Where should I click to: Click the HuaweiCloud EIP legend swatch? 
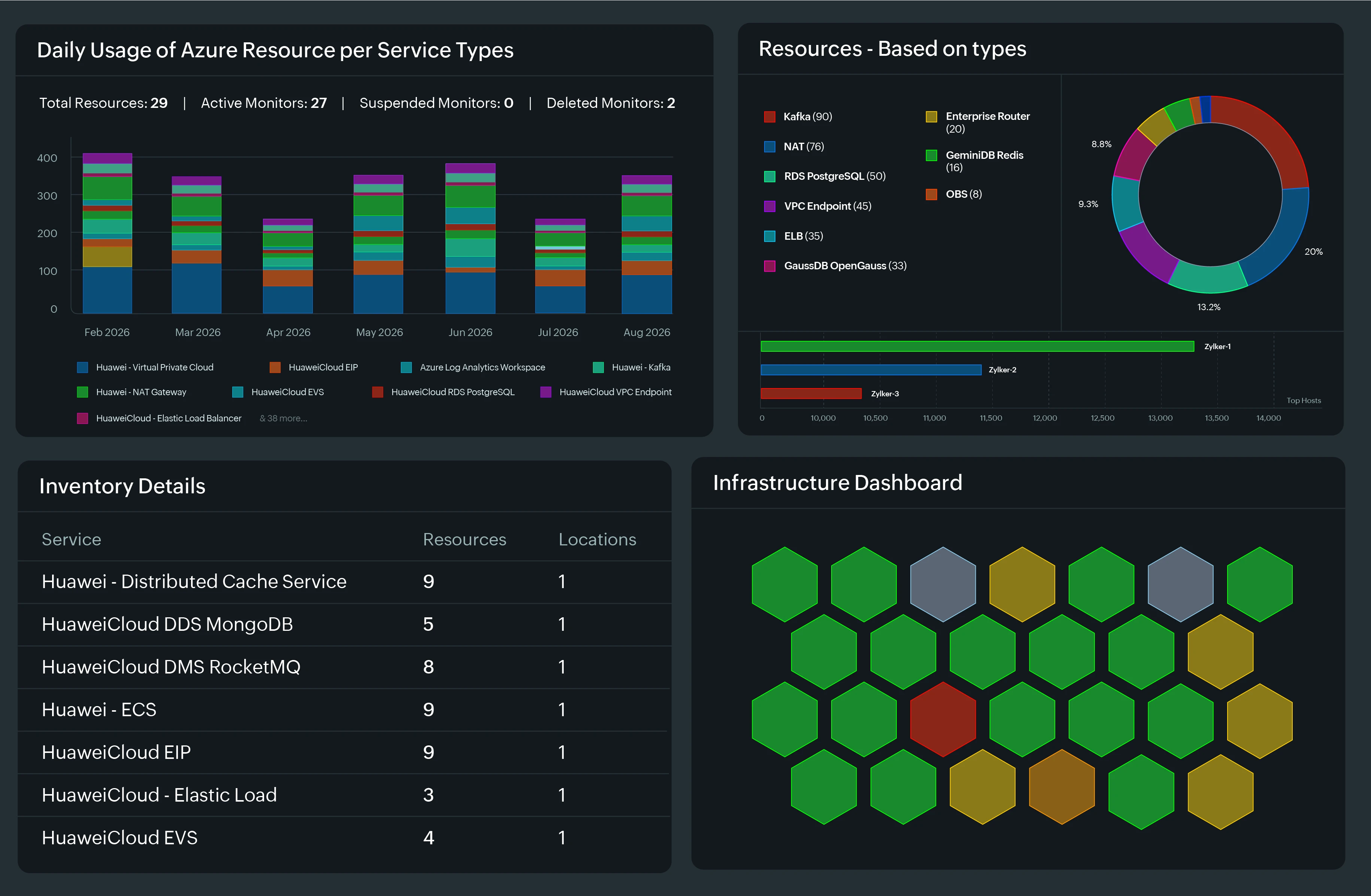[275, 367]
